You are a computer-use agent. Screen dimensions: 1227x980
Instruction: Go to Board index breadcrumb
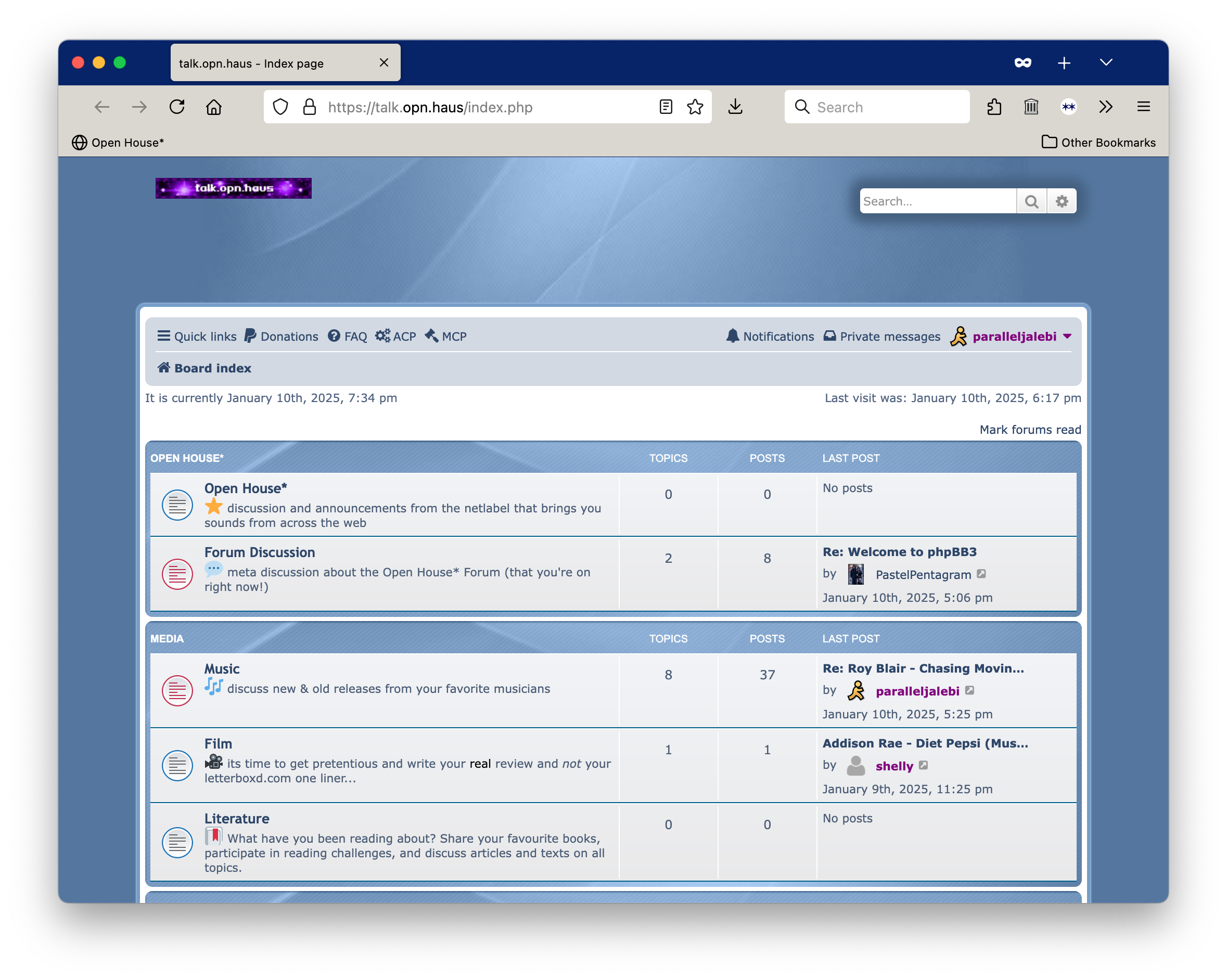point(204,368)
